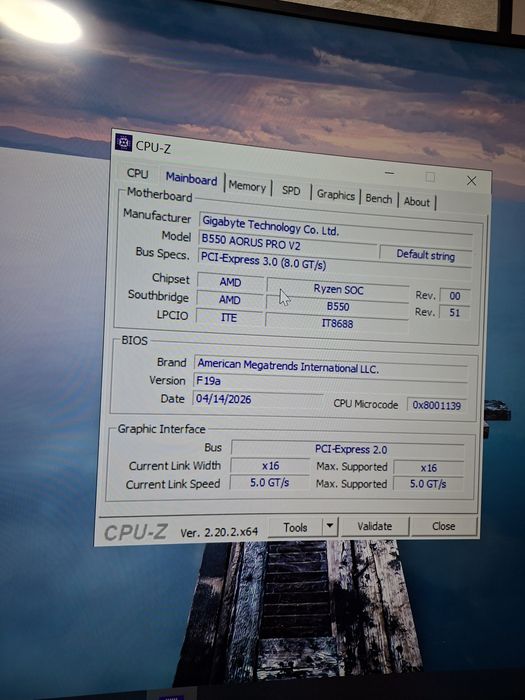This screenshot has height=700, width=525.
Task: Select the Mainboard tab
Action: (x=192, y=179)
